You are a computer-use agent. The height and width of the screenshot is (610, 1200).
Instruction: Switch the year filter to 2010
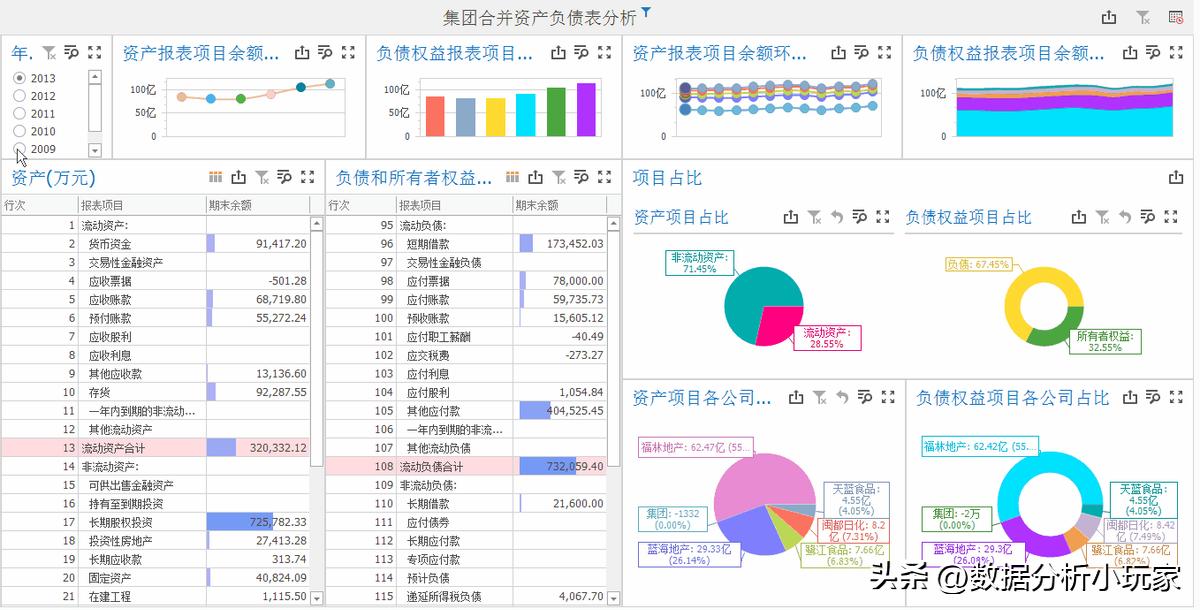click(19, 128)
